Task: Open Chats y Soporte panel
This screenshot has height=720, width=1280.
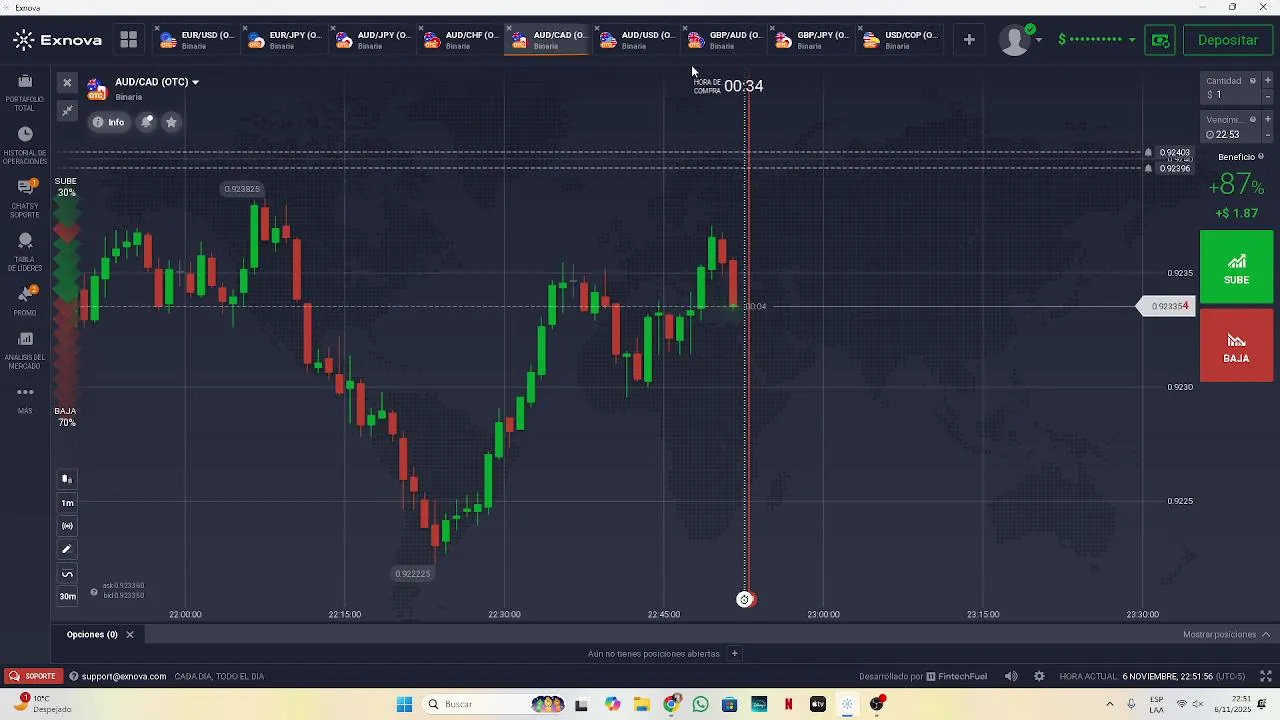Action: click(25, 198)
